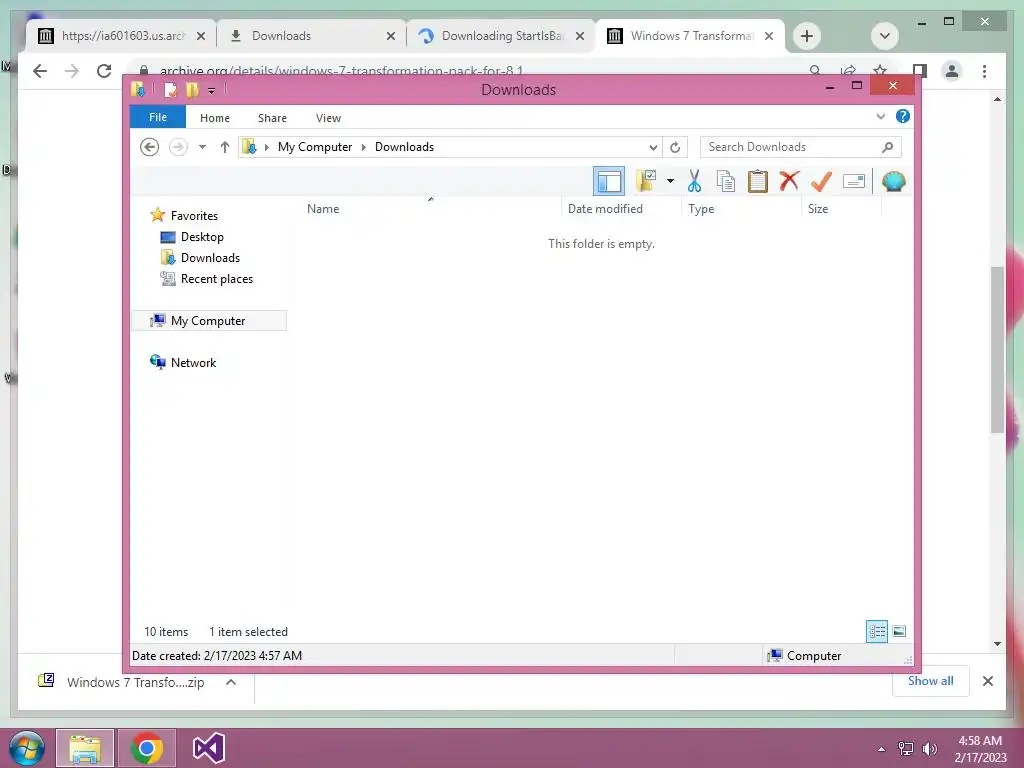Image resolution: width=1024 pixels, height=768 pixels.
Task: Click the folder options toolbar icon
Action: pos(646,181)
